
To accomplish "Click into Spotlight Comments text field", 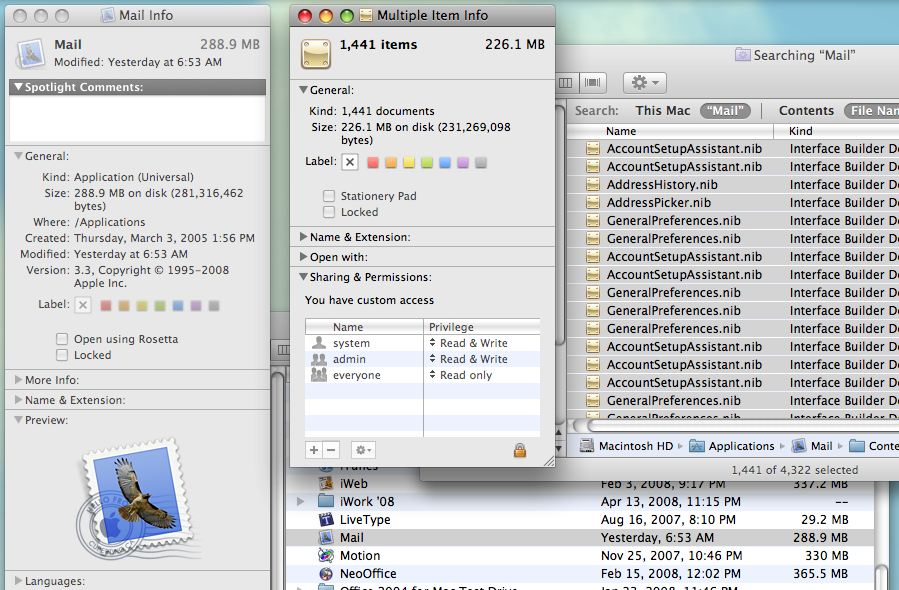I will click(138, 119).
